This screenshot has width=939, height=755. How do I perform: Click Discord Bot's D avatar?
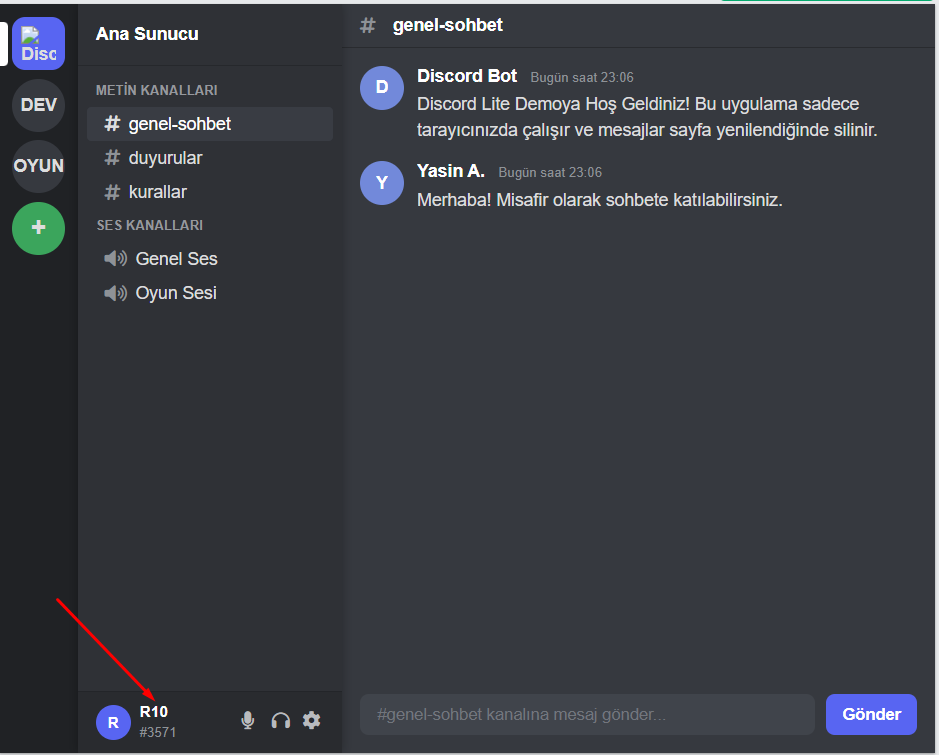pos(382,88)
